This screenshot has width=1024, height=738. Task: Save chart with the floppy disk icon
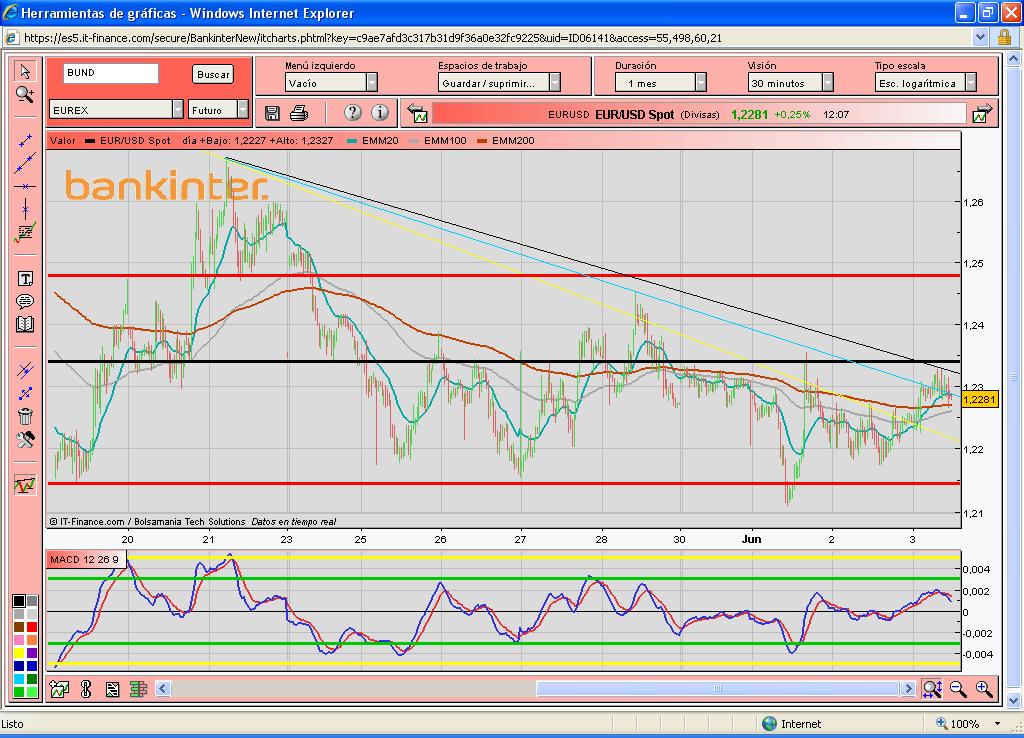272,113
